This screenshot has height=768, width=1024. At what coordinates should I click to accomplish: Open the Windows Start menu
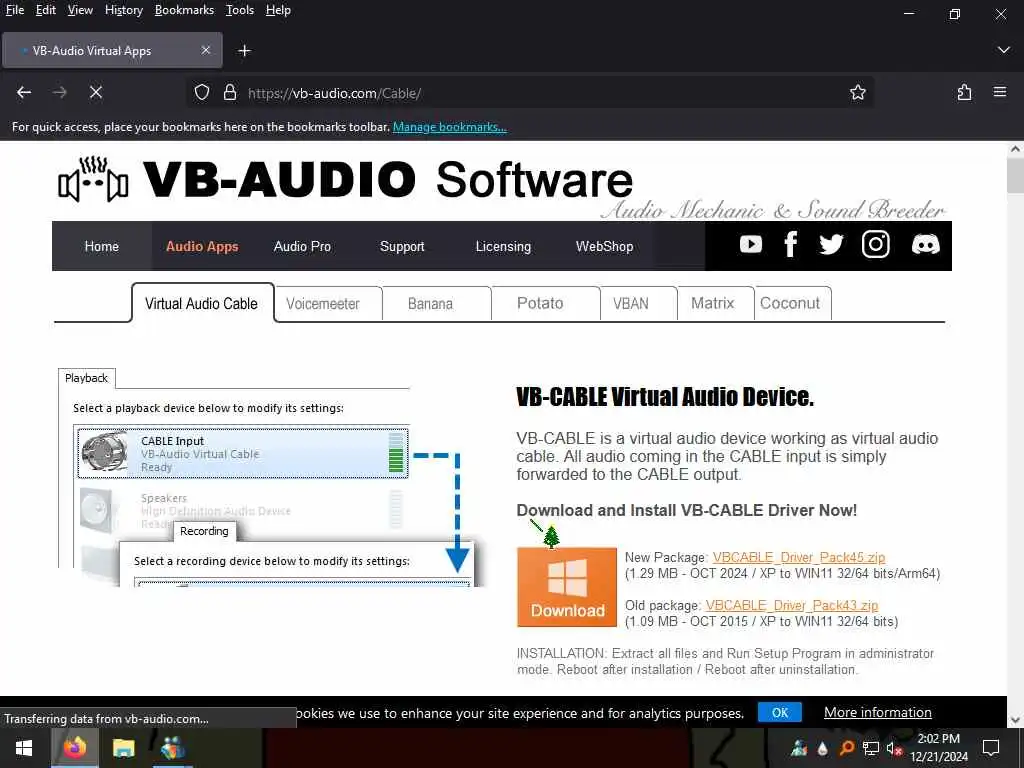coord(24,748)
